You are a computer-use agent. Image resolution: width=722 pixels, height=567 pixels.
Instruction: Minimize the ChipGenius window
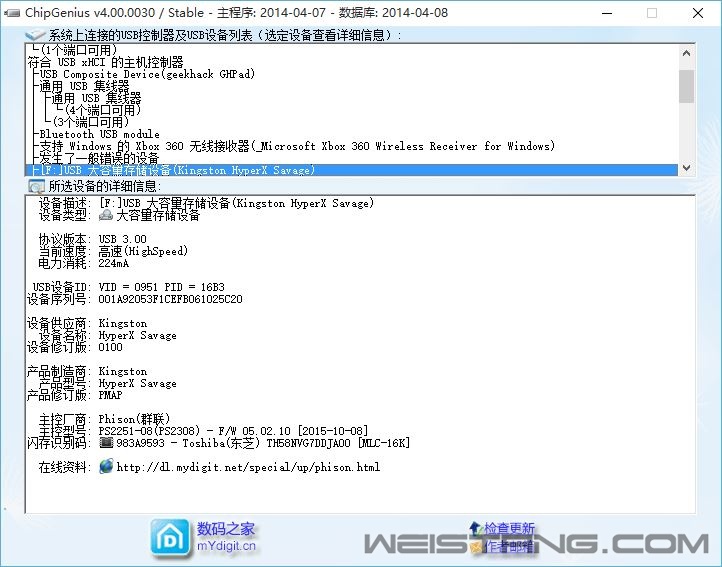point(607,13)
